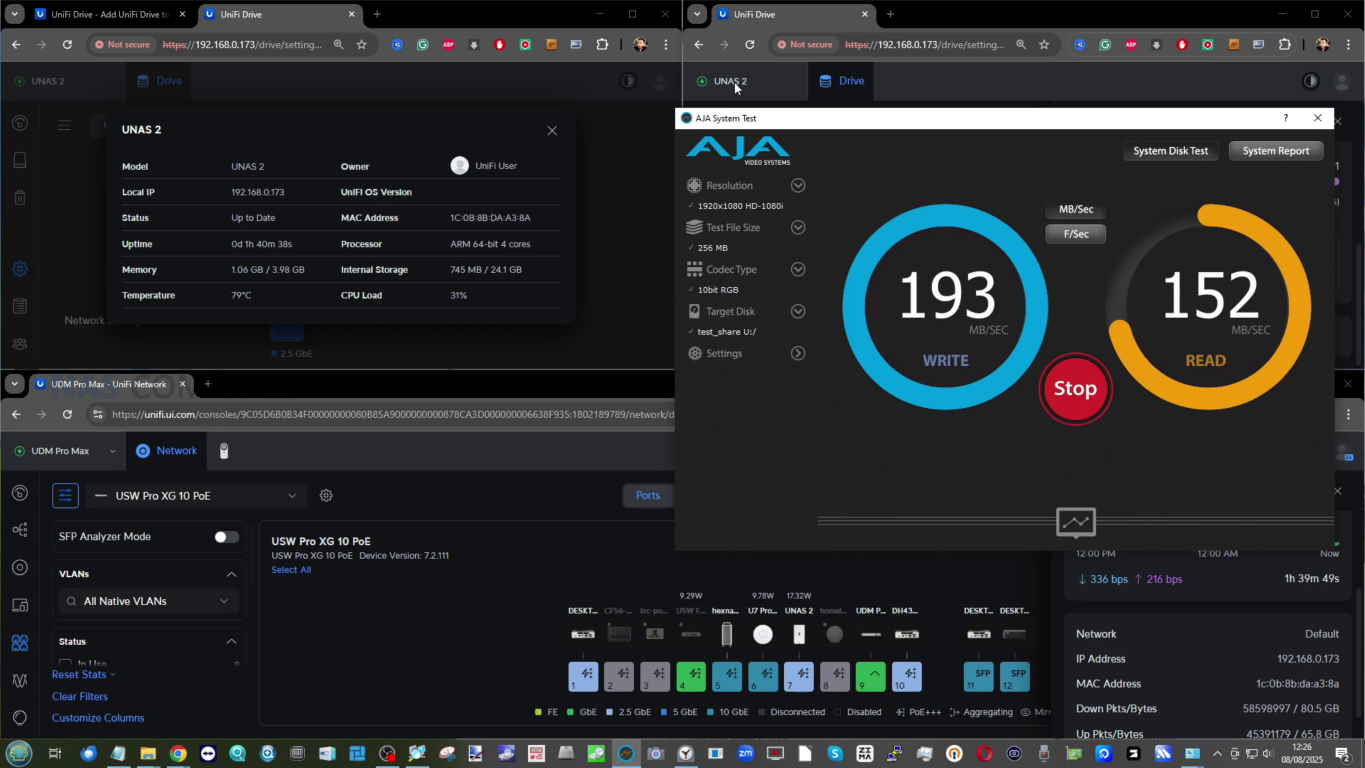Select uplink switch port 9

(871, 677)
